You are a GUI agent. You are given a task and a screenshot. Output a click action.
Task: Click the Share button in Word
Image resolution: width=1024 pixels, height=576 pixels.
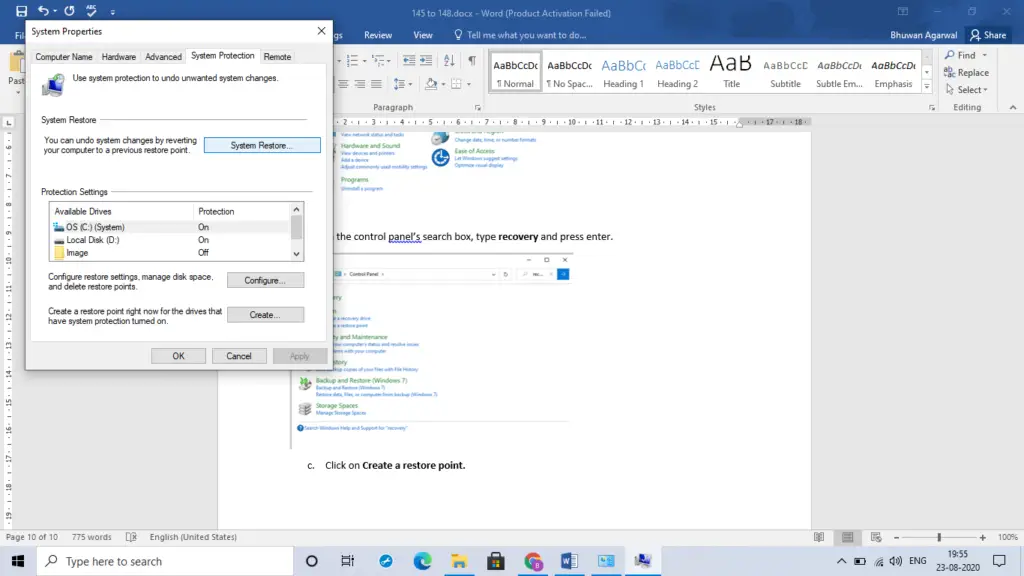click(988, 35)
